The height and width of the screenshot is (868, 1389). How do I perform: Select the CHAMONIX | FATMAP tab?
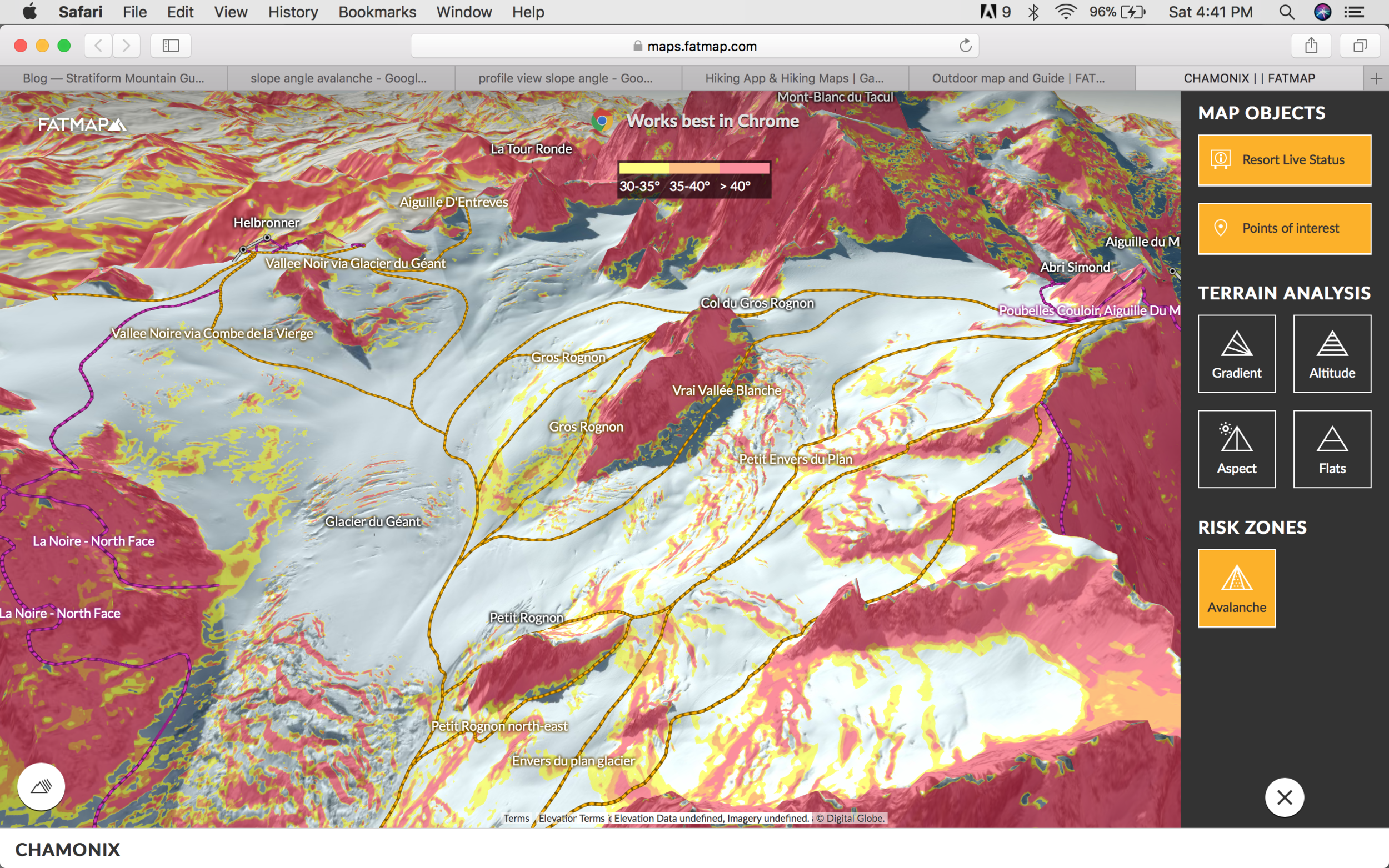[1249, 78]
